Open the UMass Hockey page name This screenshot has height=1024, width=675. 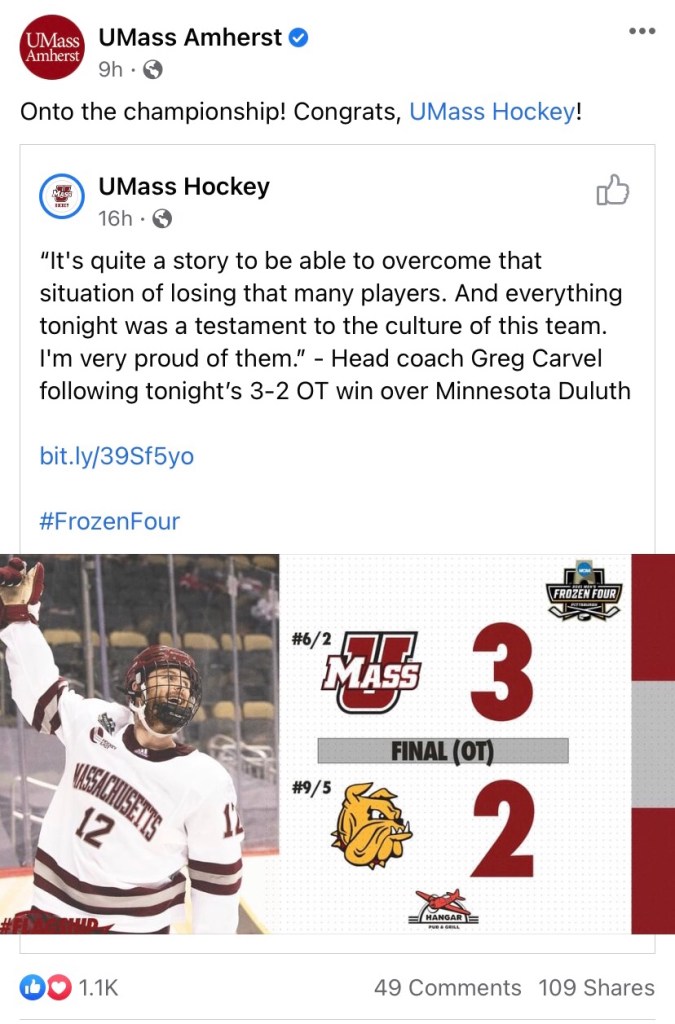184,186
